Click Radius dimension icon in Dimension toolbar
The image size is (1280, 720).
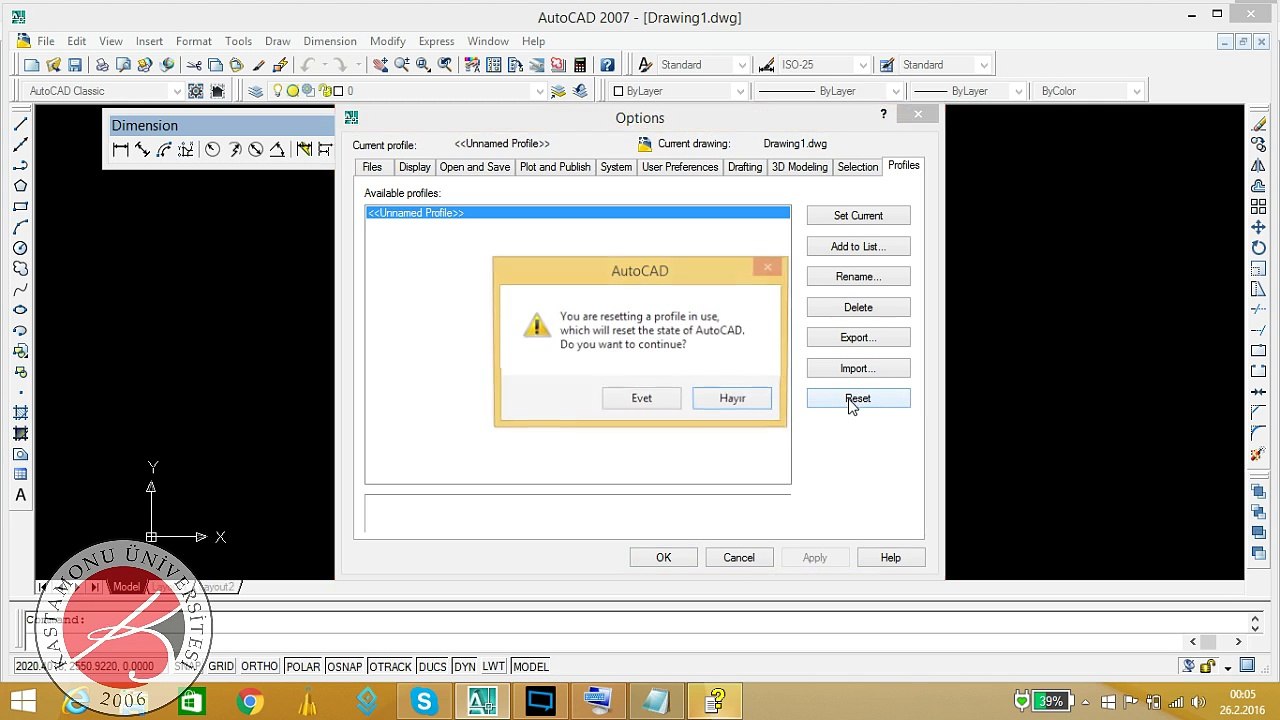click(213, 150)
